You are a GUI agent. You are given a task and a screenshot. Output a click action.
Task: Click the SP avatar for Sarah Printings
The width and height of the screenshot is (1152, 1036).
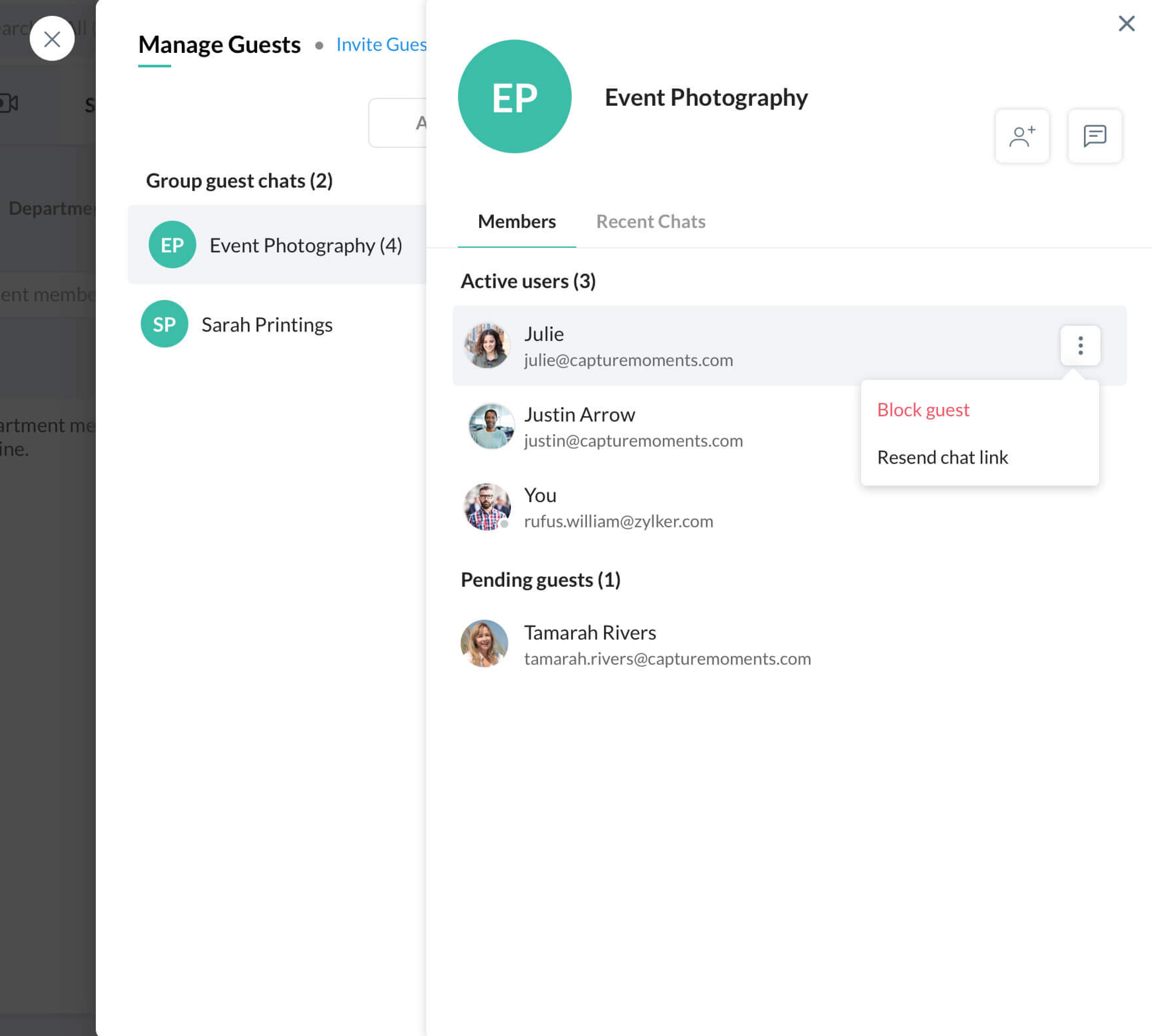pos(164,324)
